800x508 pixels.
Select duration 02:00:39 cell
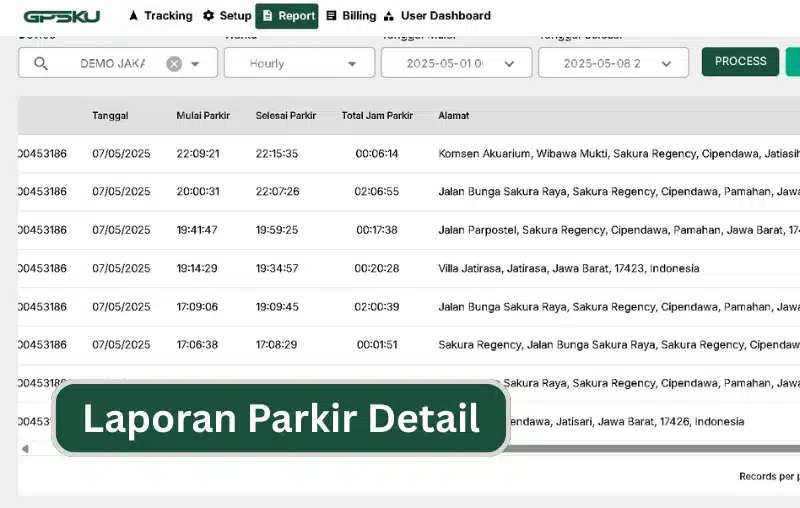[x=377, y=307]
